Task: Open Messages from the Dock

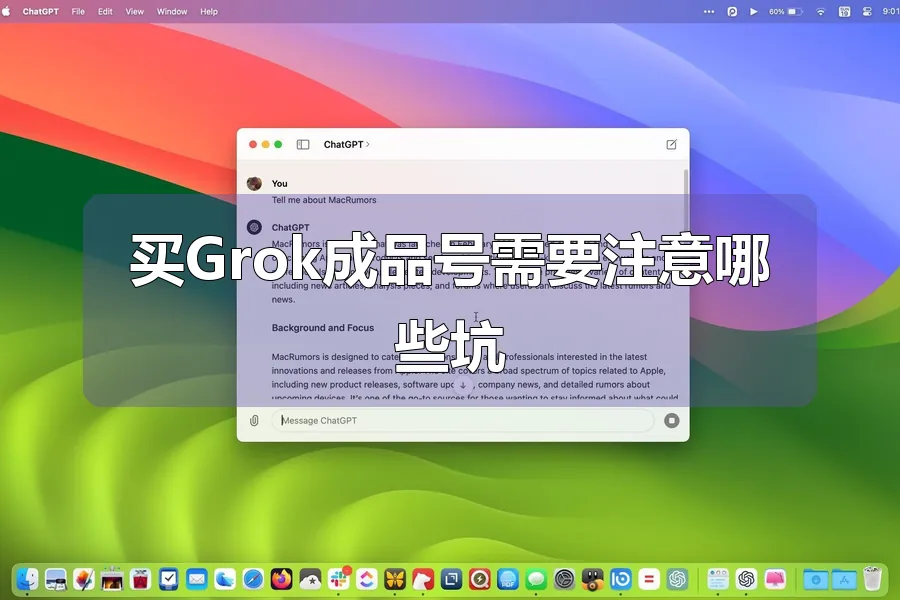Action: click(536, 579)
